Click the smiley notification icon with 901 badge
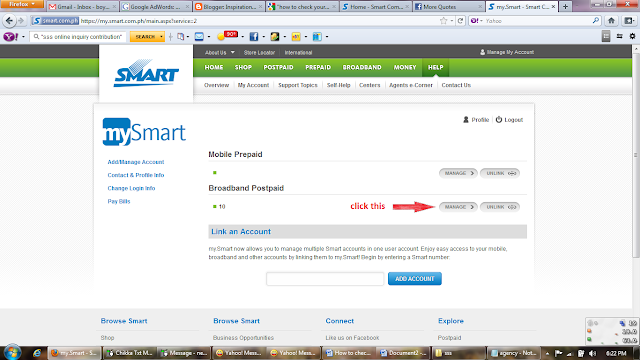Image resolution: width=640 pixels, height=360 pixels. pos(227,36)
